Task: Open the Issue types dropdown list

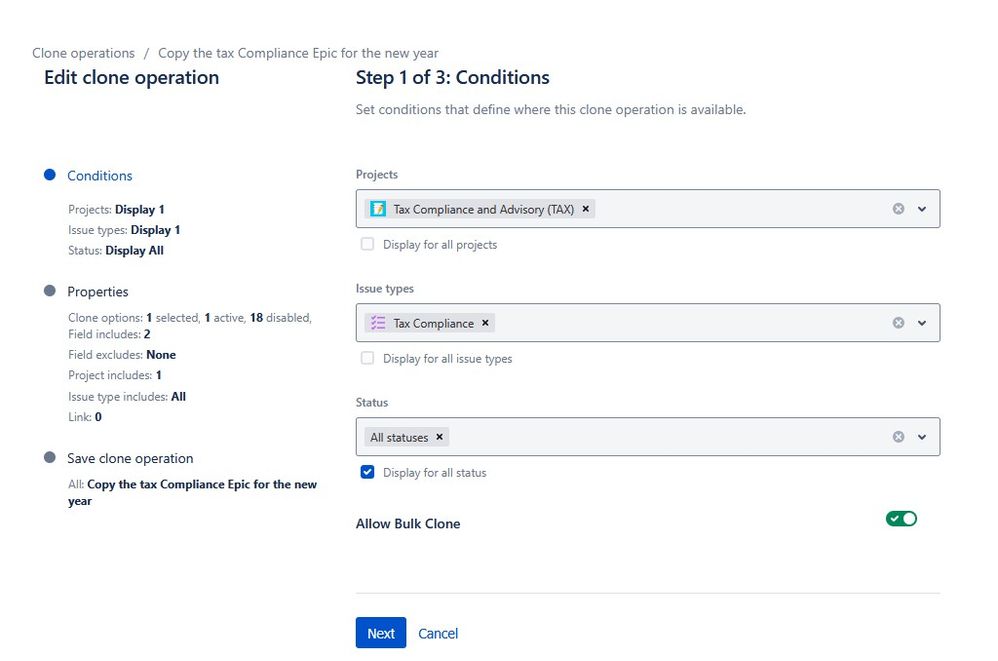Action: [x=922, y=323]
